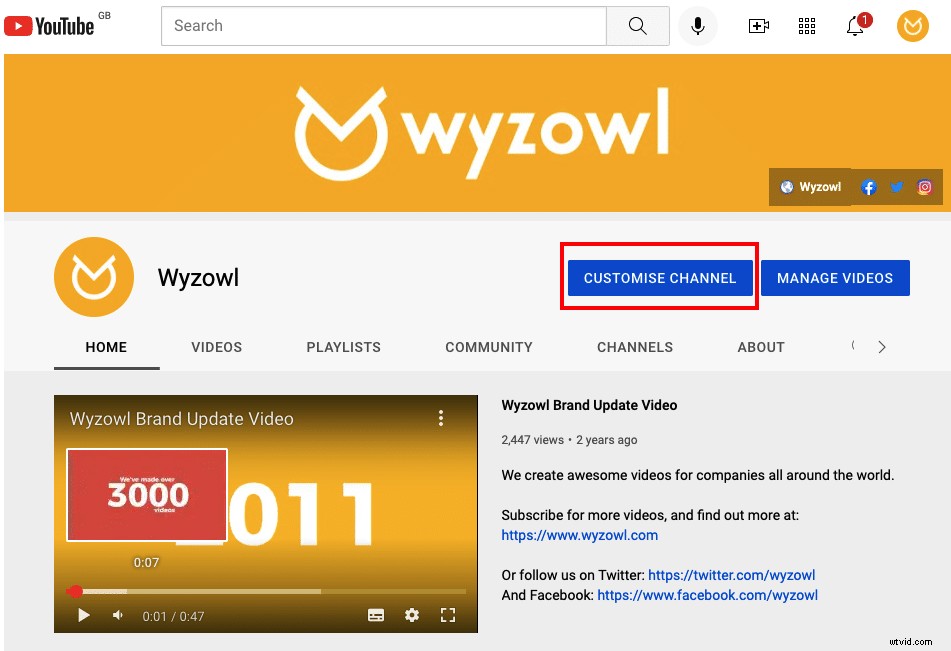Open the video player settings gear menu
951x651 pixels.
412,616
